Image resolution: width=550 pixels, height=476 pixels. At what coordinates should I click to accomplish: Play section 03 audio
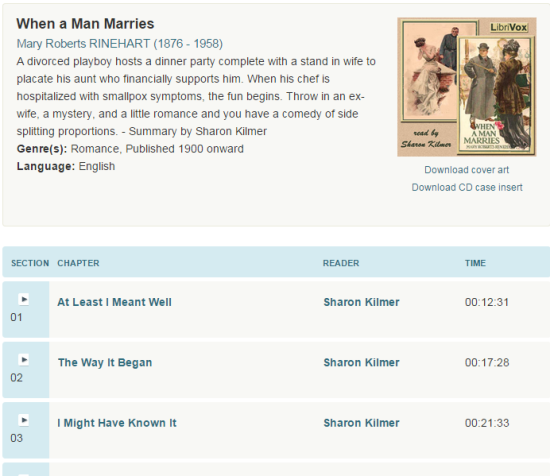[24, 420]
